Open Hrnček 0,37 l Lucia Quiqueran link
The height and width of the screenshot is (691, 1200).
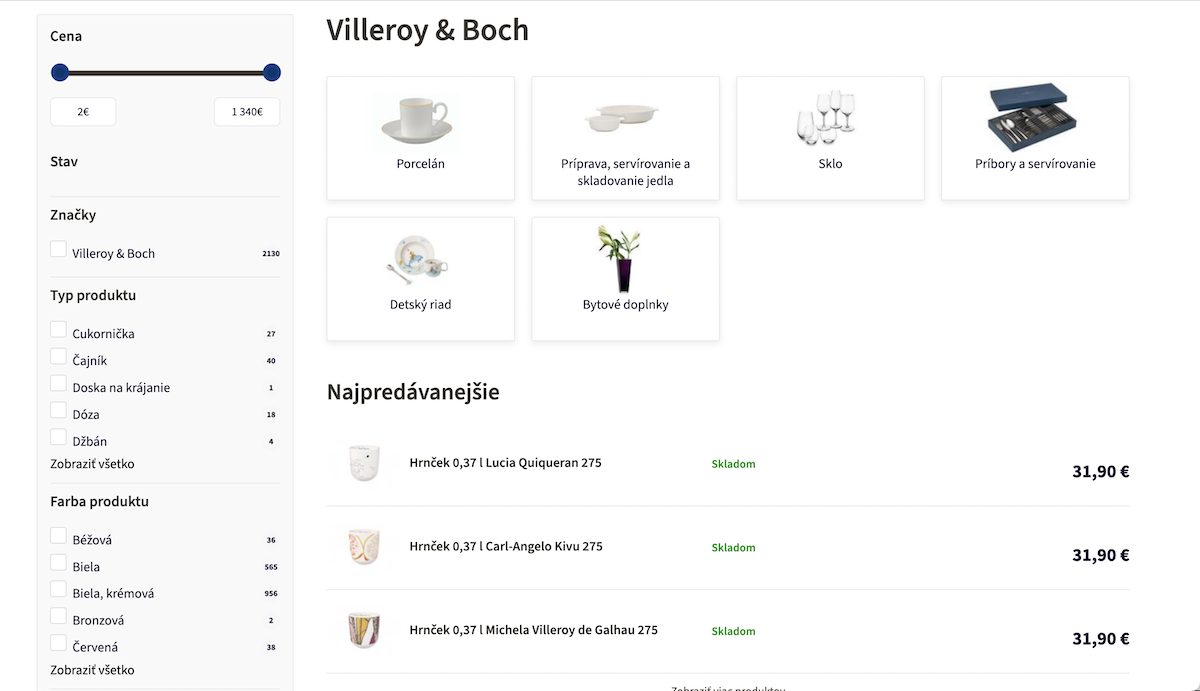click(505, 463)
